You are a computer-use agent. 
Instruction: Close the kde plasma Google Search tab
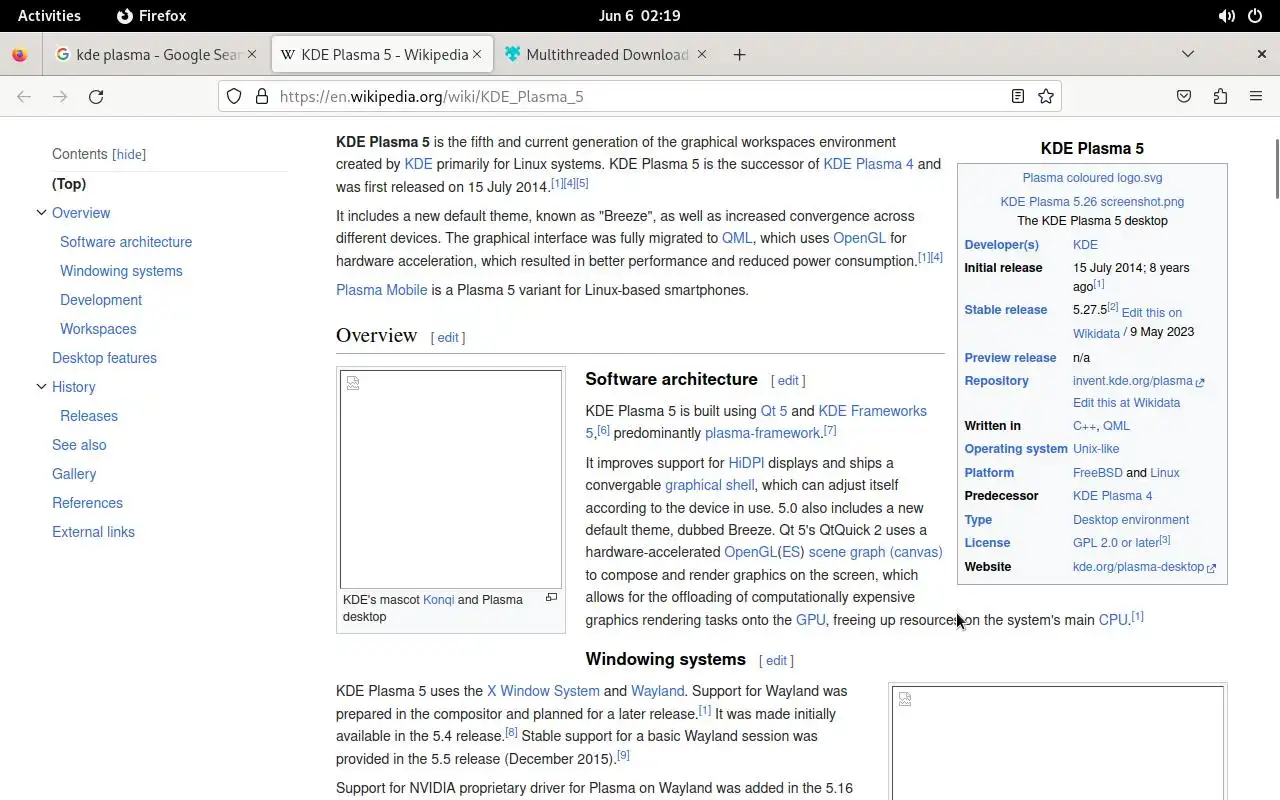point(252,54)
